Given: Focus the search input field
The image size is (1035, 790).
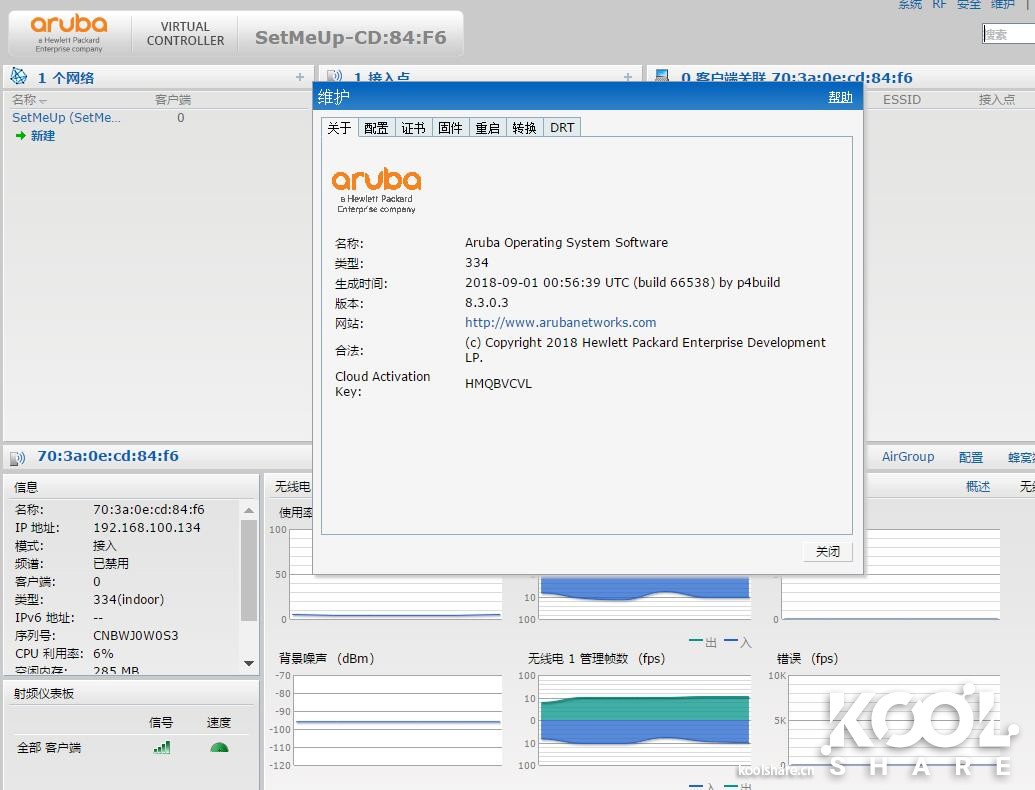Looking at the screenshot, I should coord(1009,34).
